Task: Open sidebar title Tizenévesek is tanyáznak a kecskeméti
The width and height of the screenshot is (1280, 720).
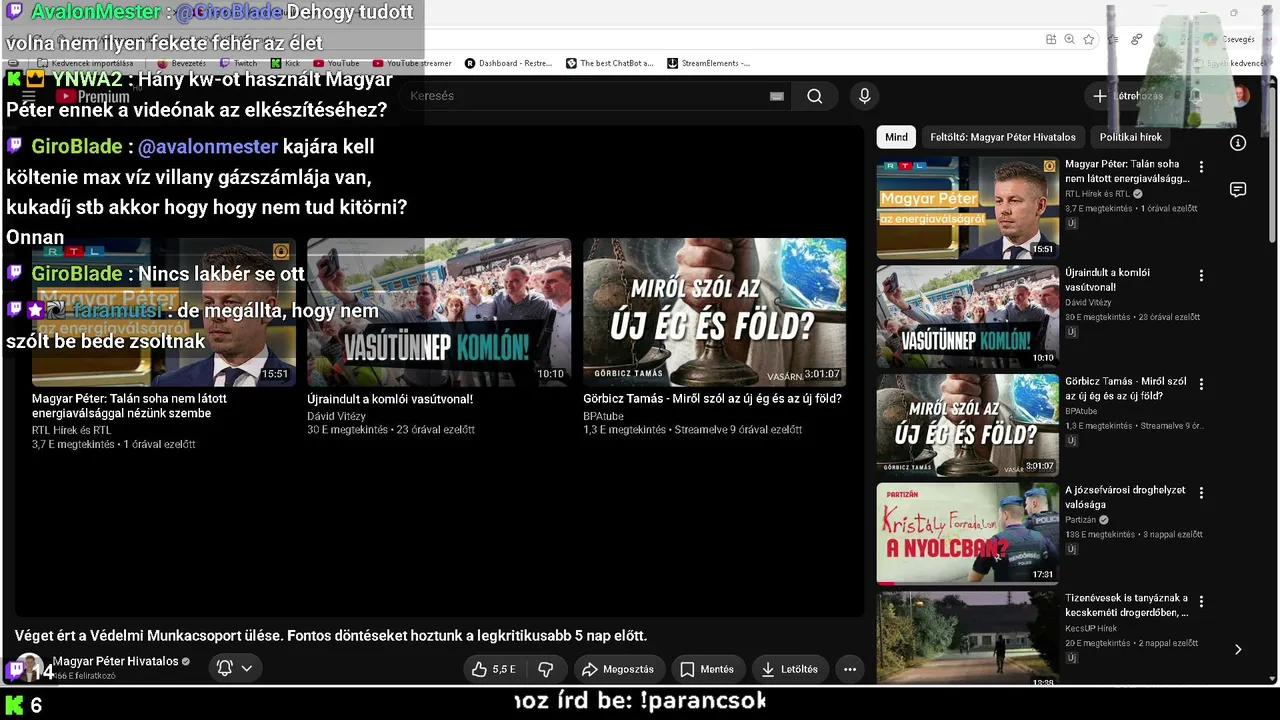Action: point(1127,605)
